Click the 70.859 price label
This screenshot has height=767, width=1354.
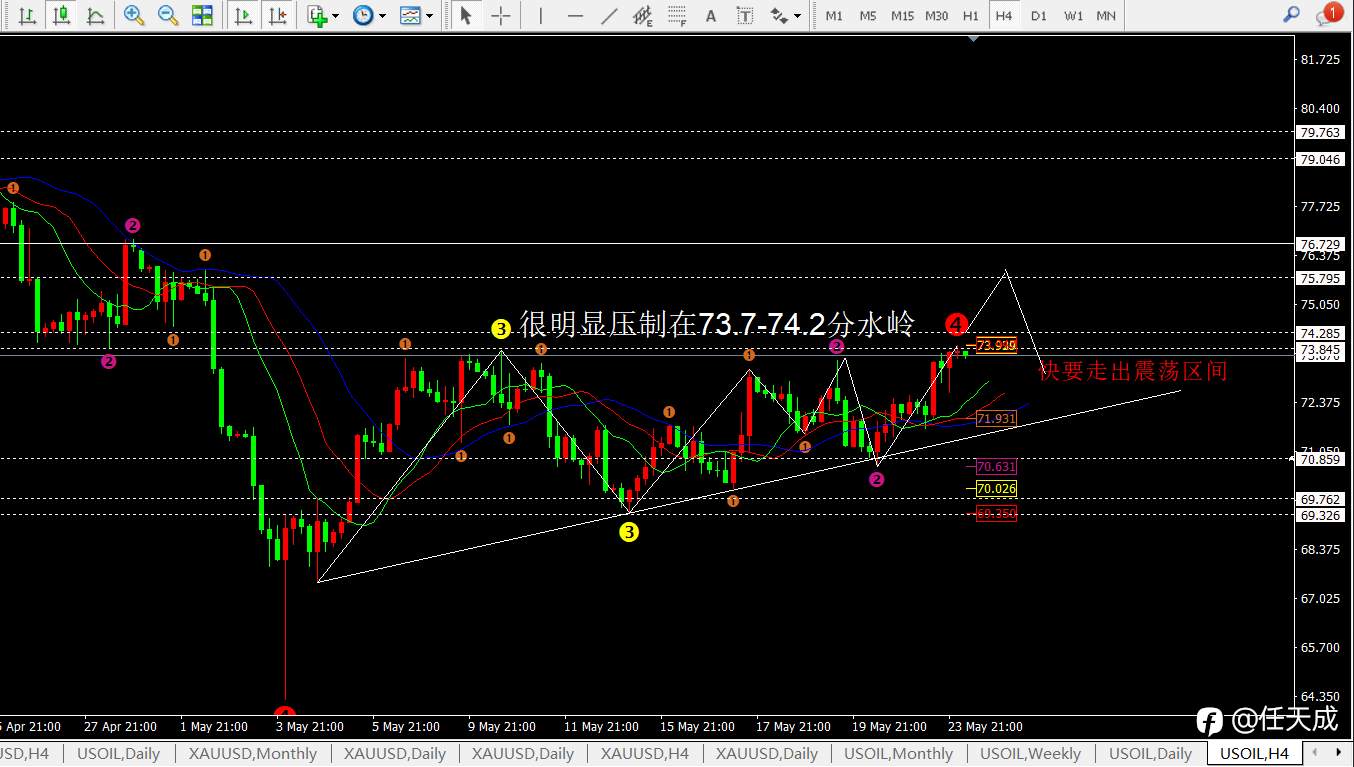click(x=1319, y=460)
